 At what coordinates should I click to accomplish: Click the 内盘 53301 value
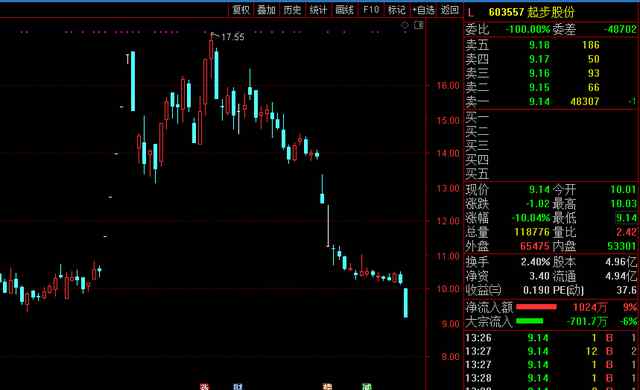tap(622, 246)
